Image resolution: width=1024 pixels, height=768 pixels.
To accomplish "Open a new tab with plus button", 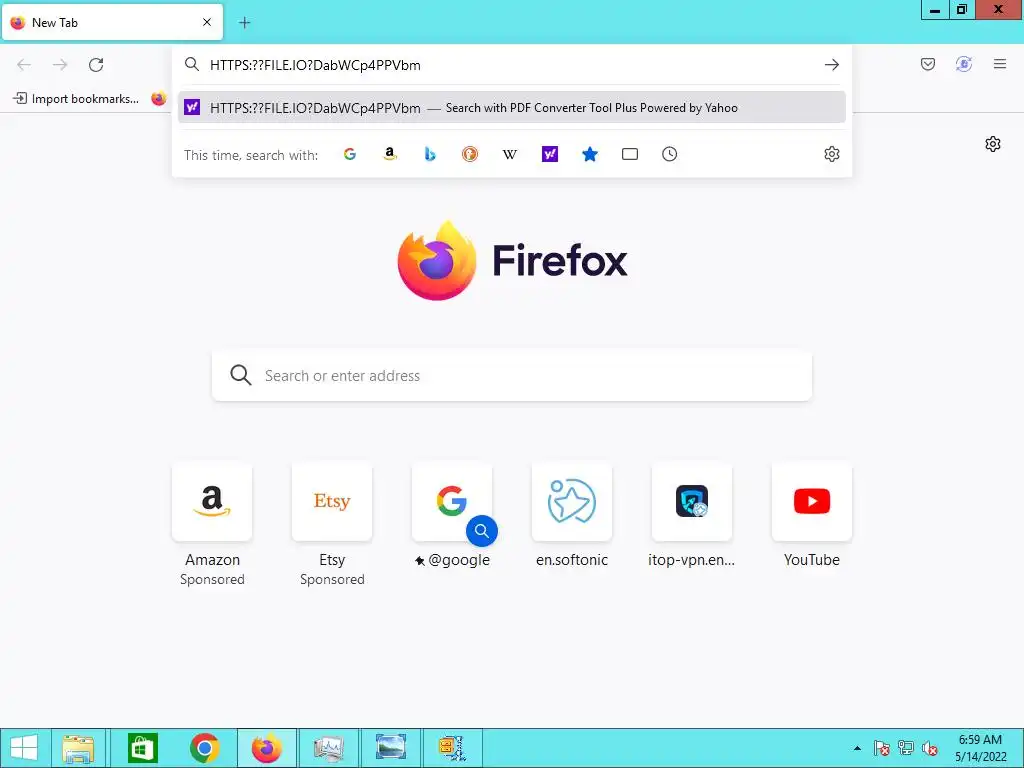I will (244, 23).
